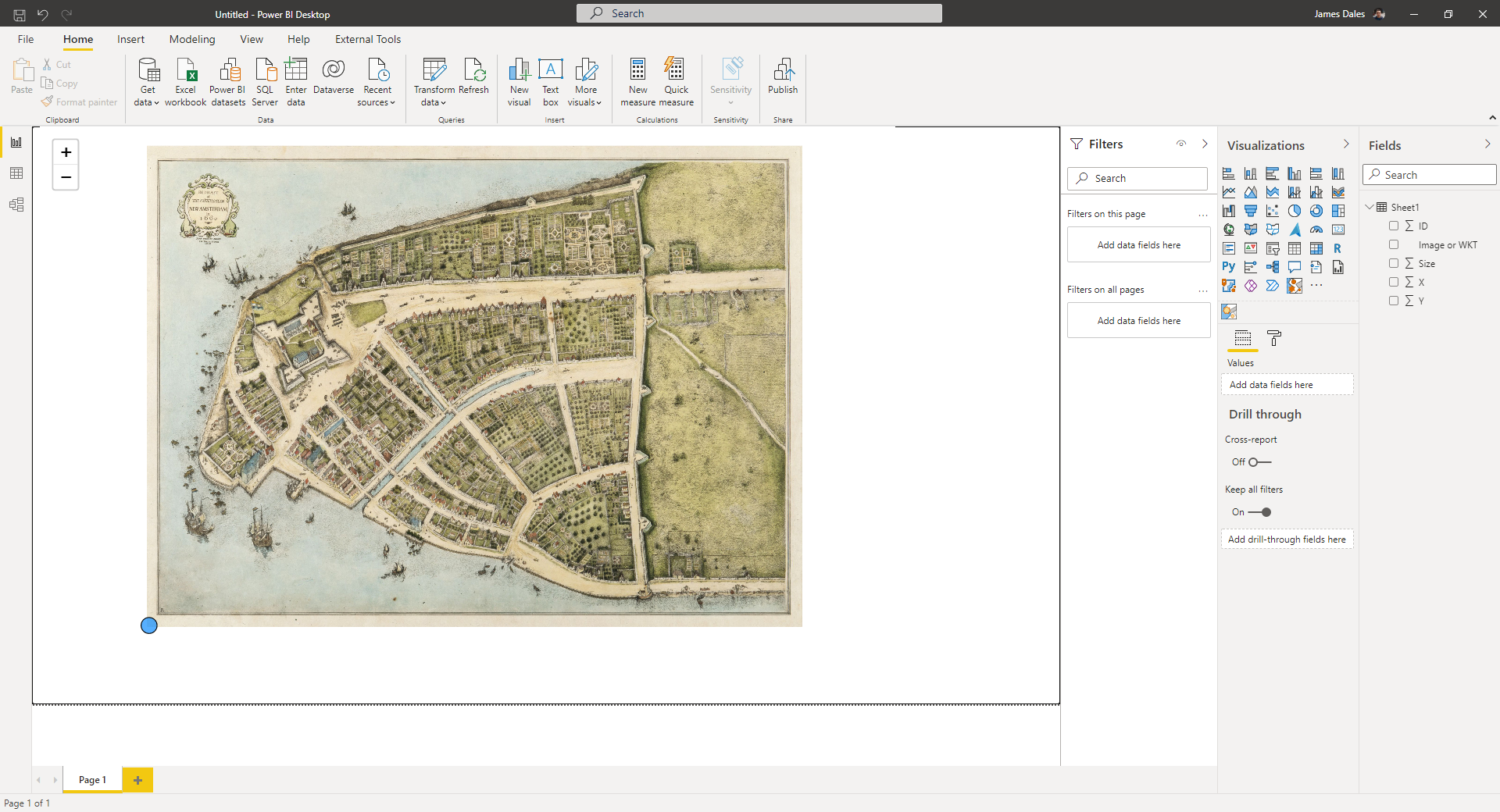Select the Map globe visual

[1229, 230]
